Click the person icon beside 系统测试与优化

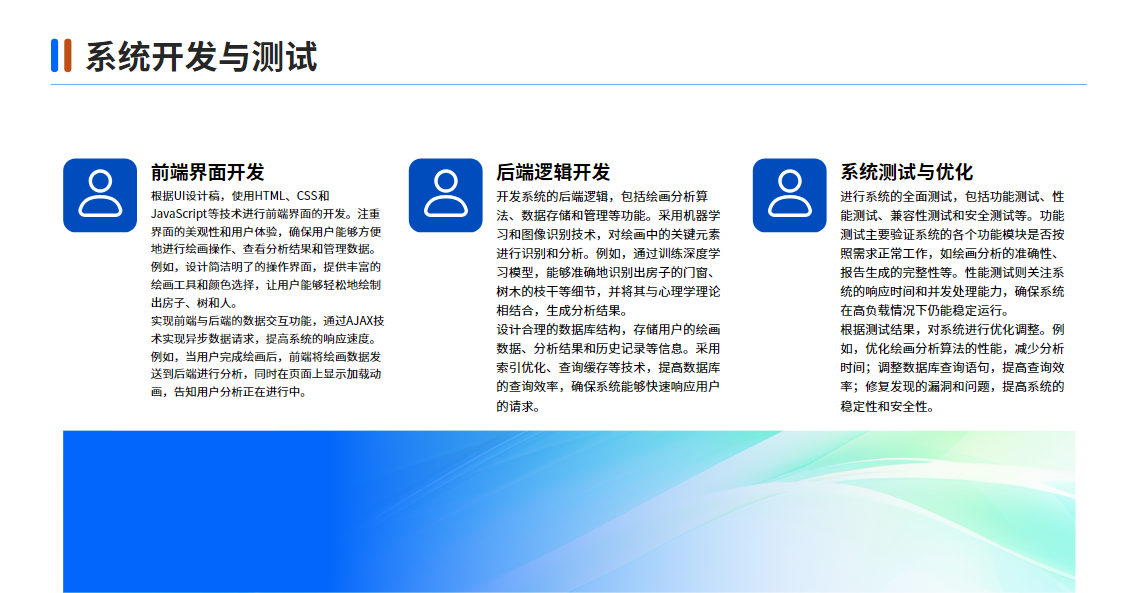[790, 195]
